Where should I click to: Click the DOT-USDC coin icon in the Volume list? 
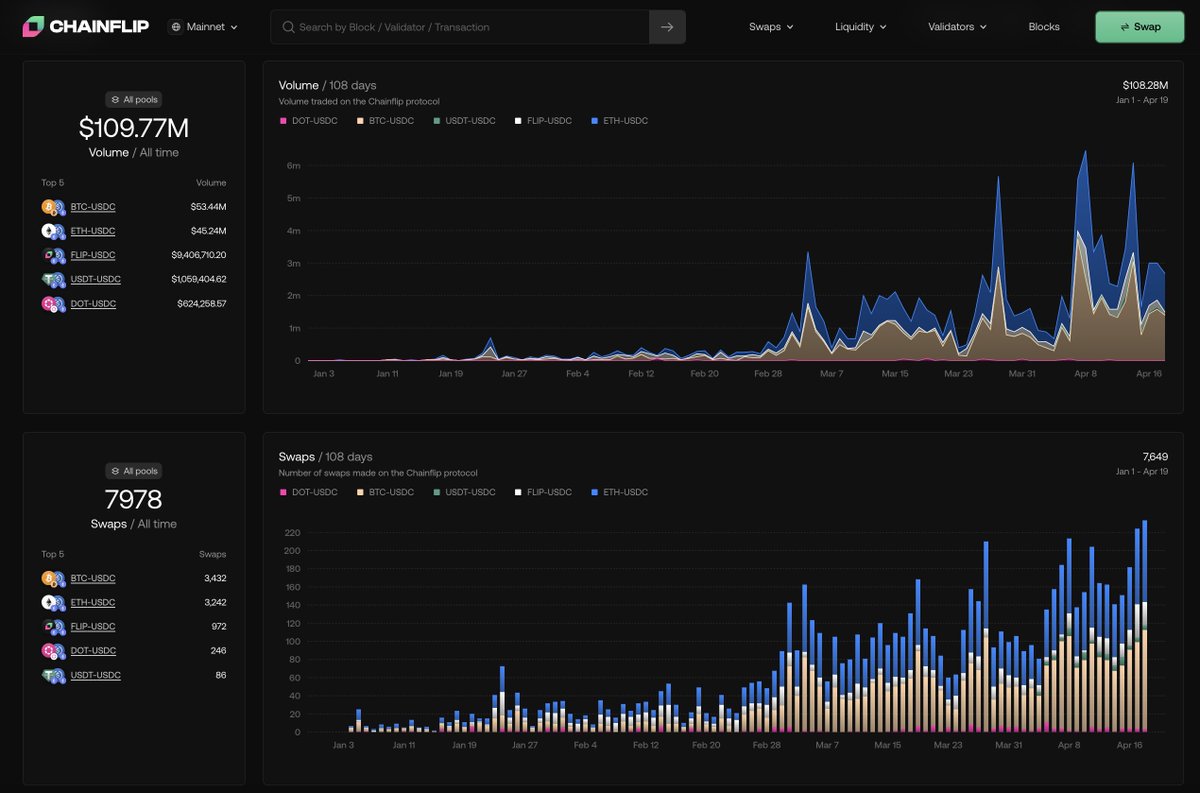pos(53,303)
